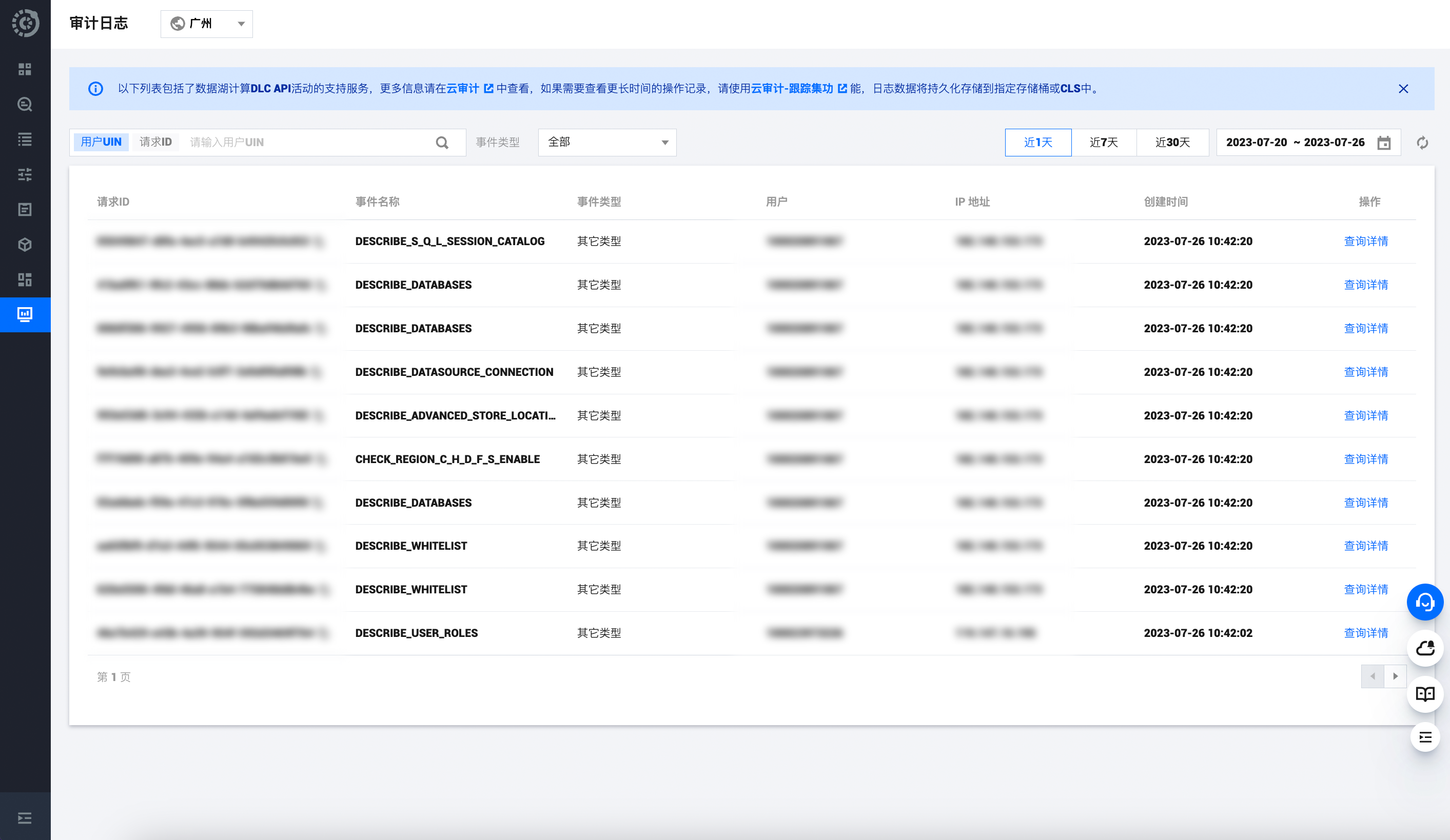Go to the next page arrow
1450x840 pixels.
(1395, 676)
